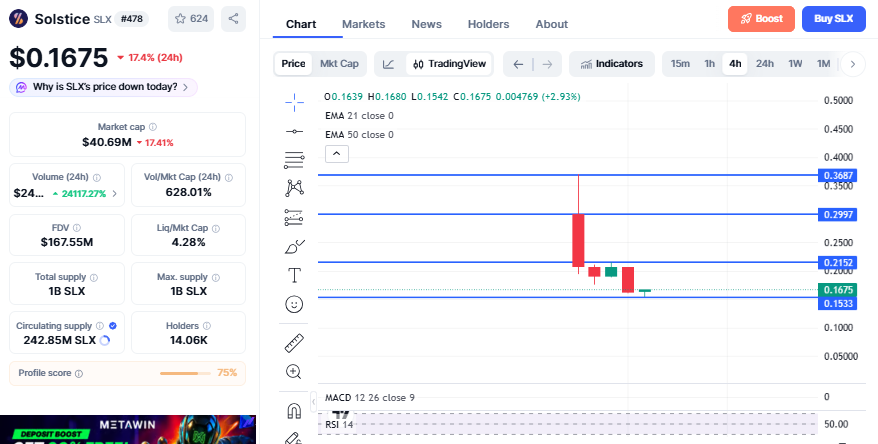
Task: Open the Indicators menu
Action: [612, 64]
